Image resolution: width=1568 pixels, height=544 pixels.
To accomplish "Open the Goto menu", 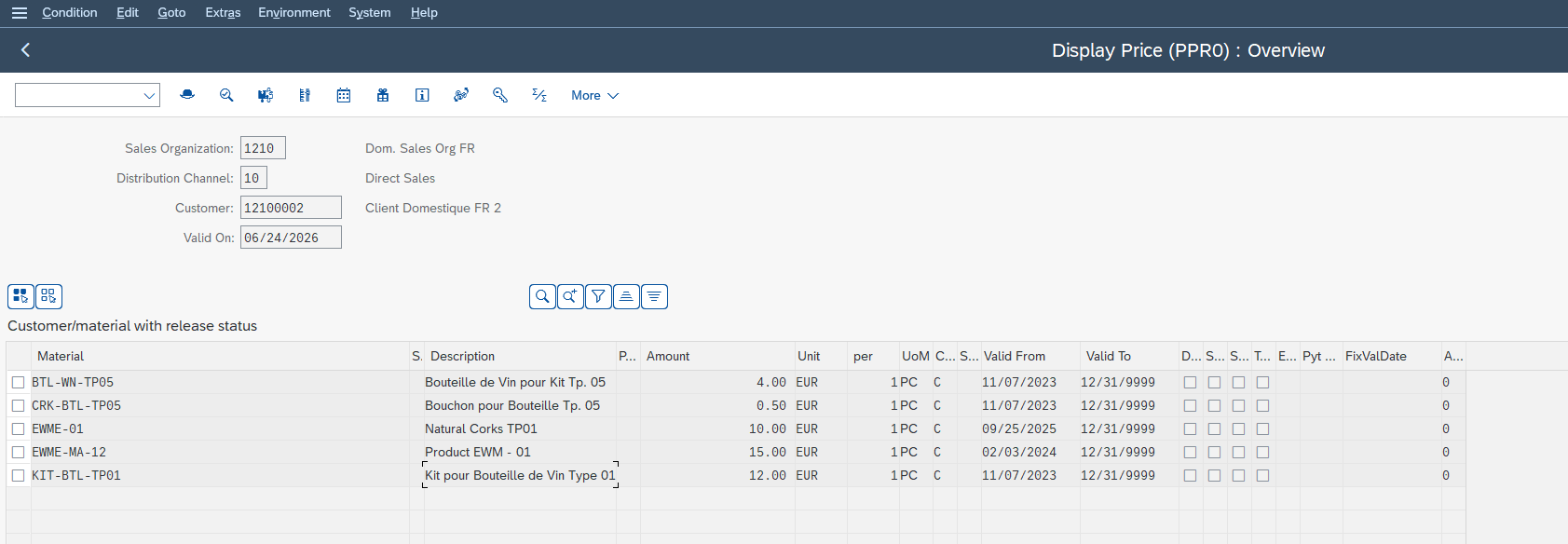I will coord(171,12).
